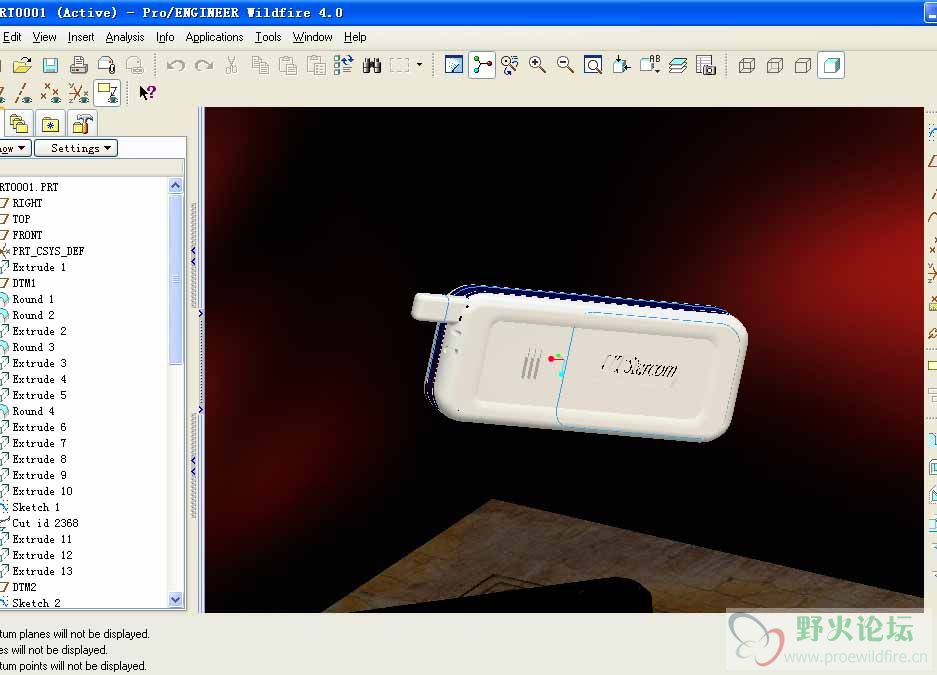
Task: Toggle annotation element display icon
Action: tap(108, 93)
